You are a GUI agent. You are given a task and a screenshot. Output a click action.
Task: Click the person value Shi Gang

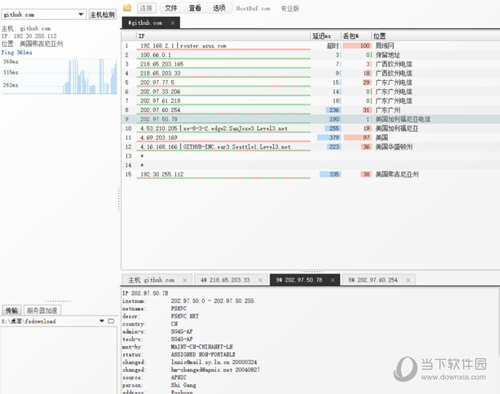coord(183,385)
